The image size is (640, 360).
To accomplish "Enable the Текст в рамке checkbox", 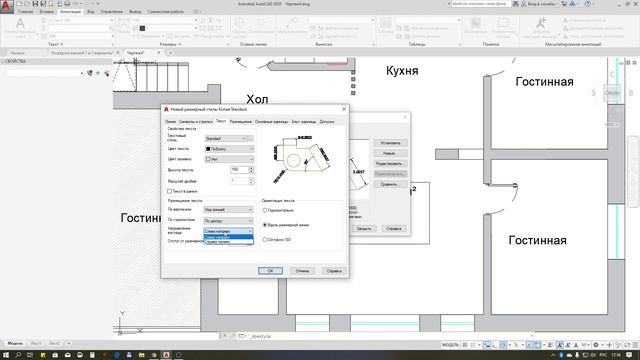I will (169, 191).
